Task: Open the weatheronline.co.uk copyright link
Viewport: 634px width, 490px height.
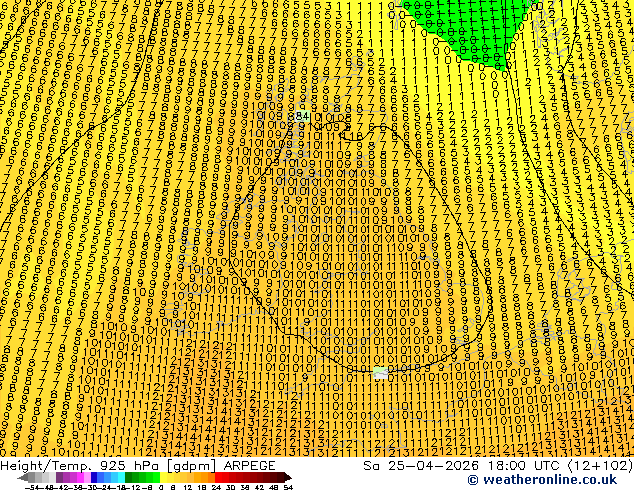Action: click(542, 480)
